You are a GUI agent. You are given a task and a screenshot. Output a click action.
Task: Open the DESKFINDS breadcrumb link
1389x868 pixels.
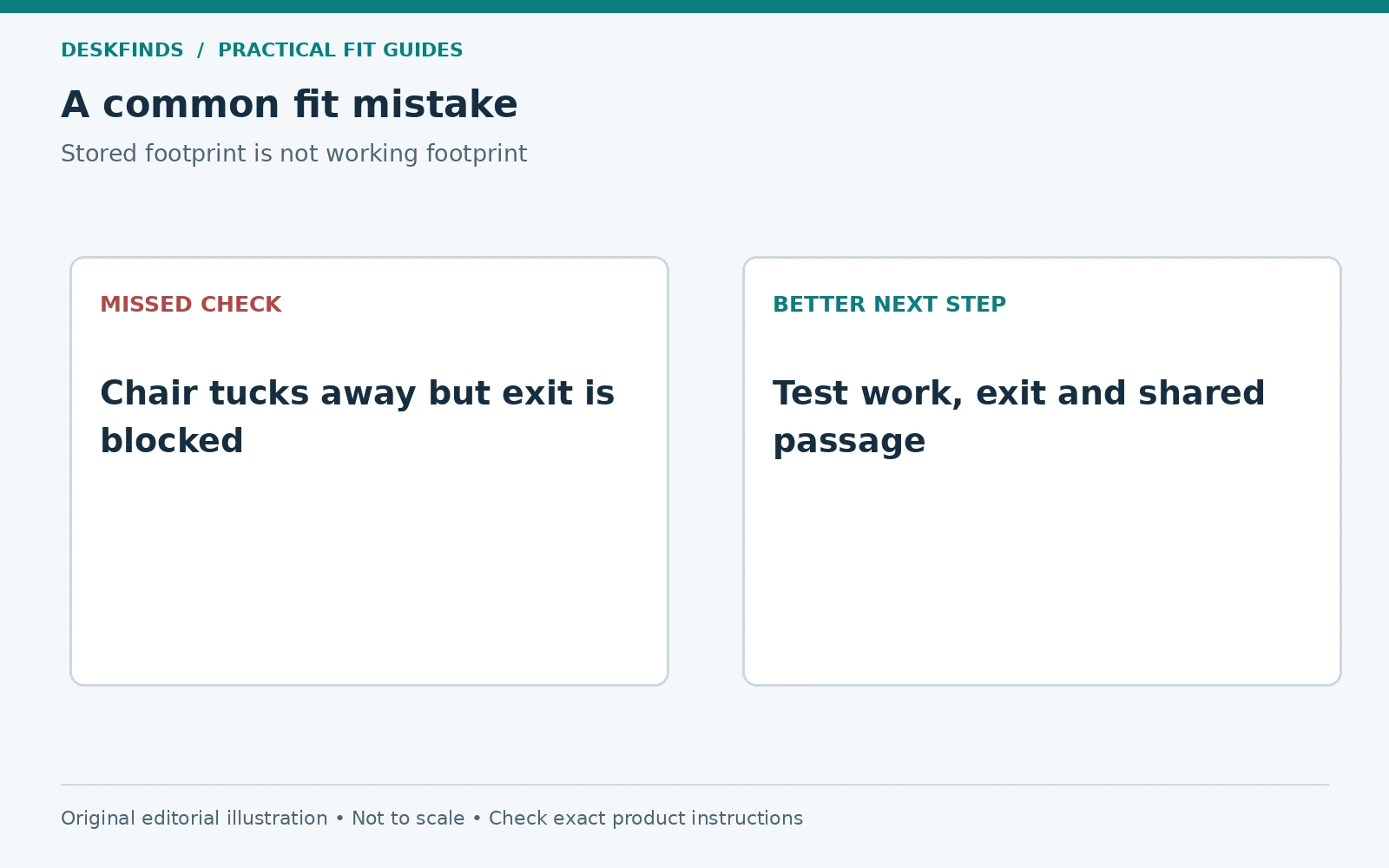coord(122,50)
